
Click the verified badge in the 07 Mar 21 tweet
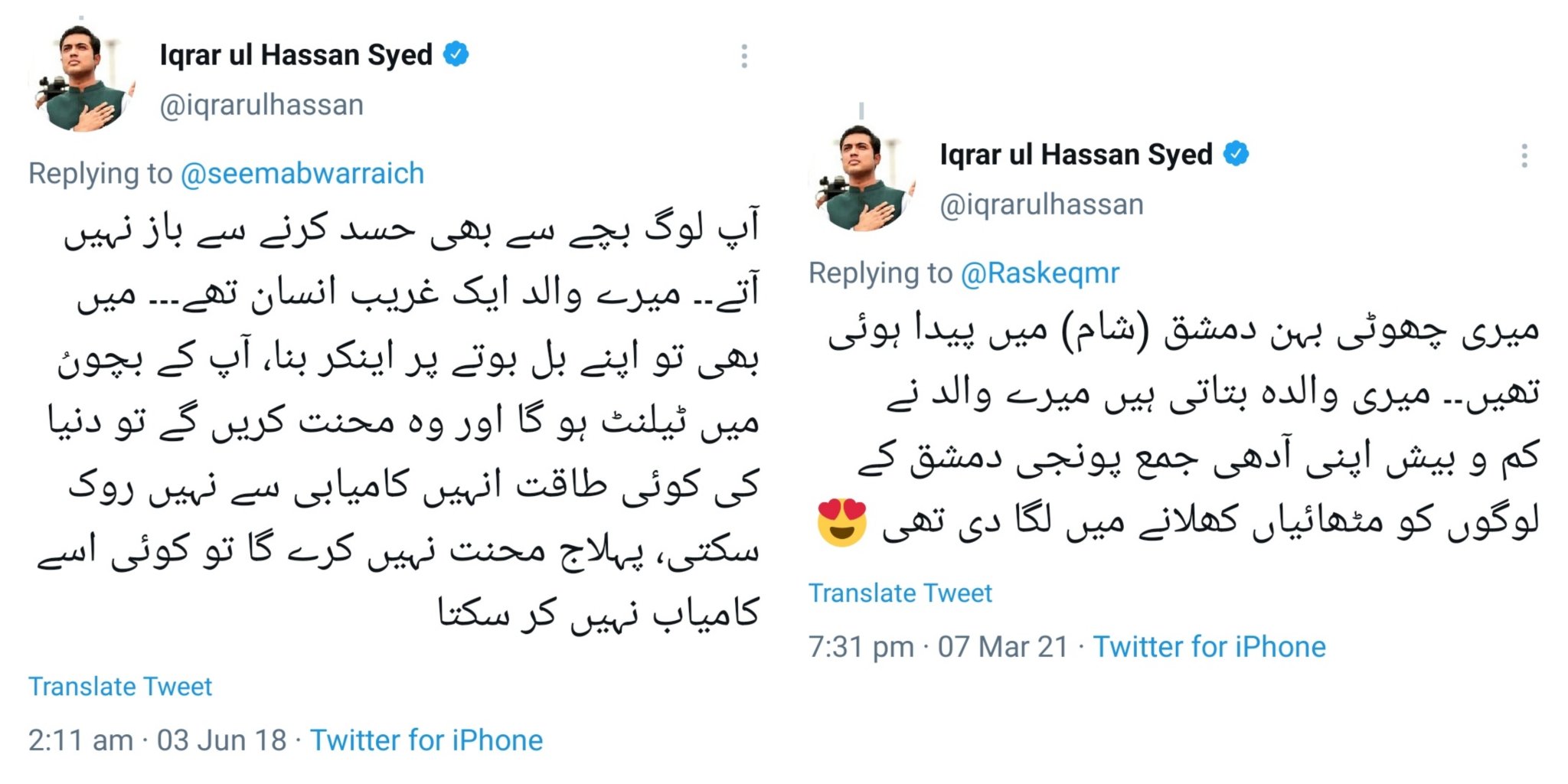(x=1236, y=154)
